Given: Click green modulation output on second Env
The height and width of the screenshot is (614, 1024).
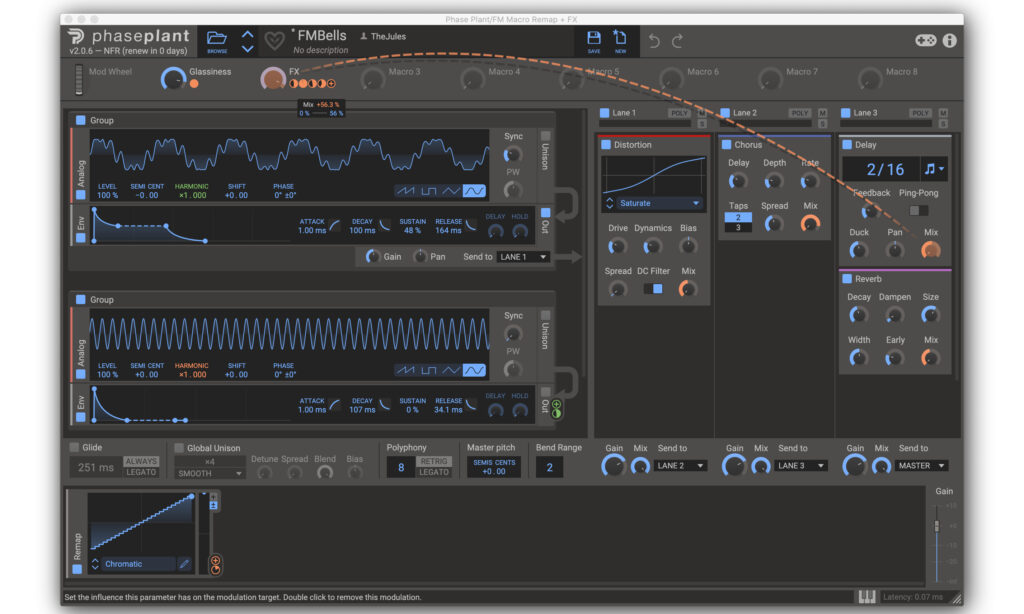Looking at the screenshot, I should pos(556,409).
